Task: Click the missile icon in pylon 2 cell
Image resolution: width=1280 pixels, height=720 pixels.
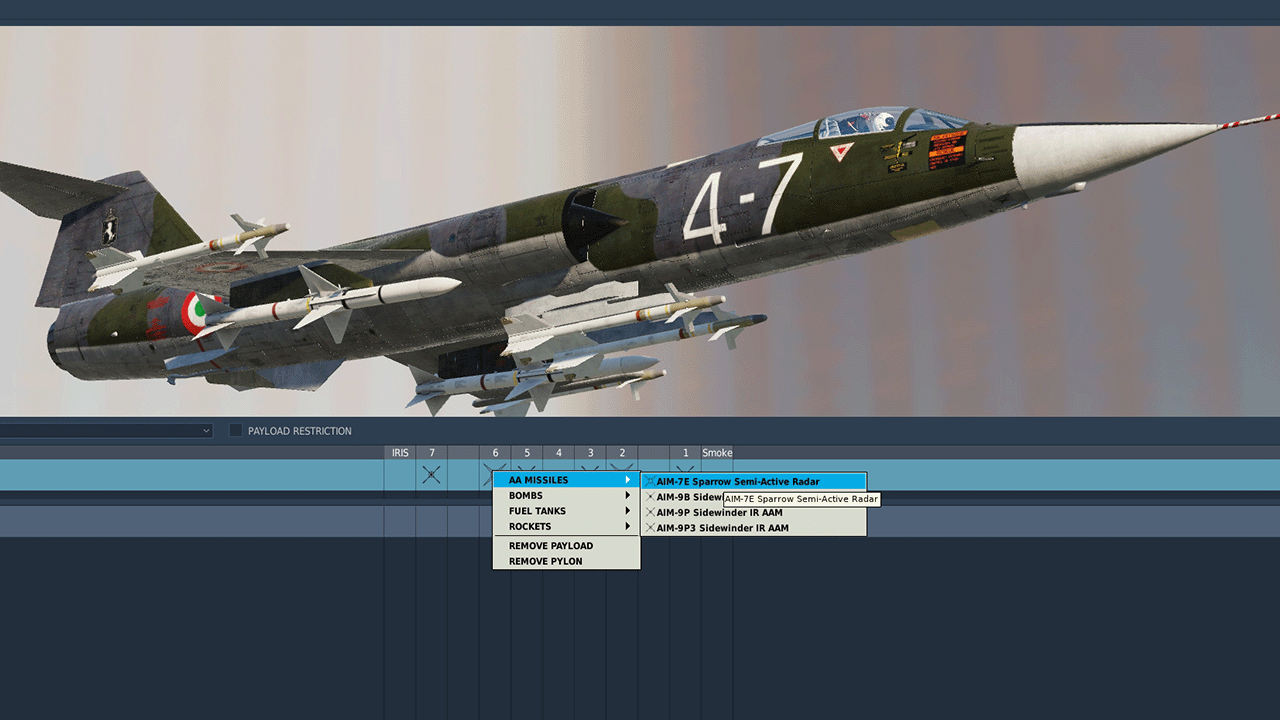Action: point(622,467)
